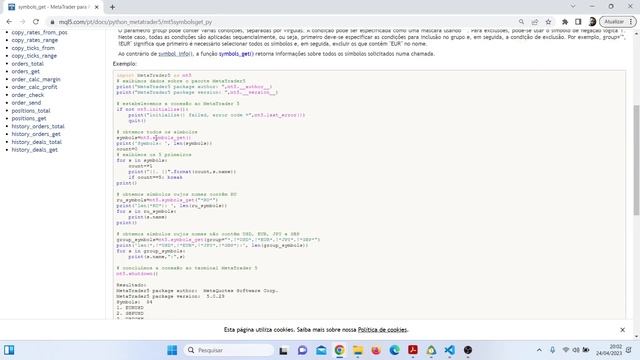The image size is (640, 360).
Task: Open orders_total in sidebar
Action: pyautogui.click(x=27, y=64)
